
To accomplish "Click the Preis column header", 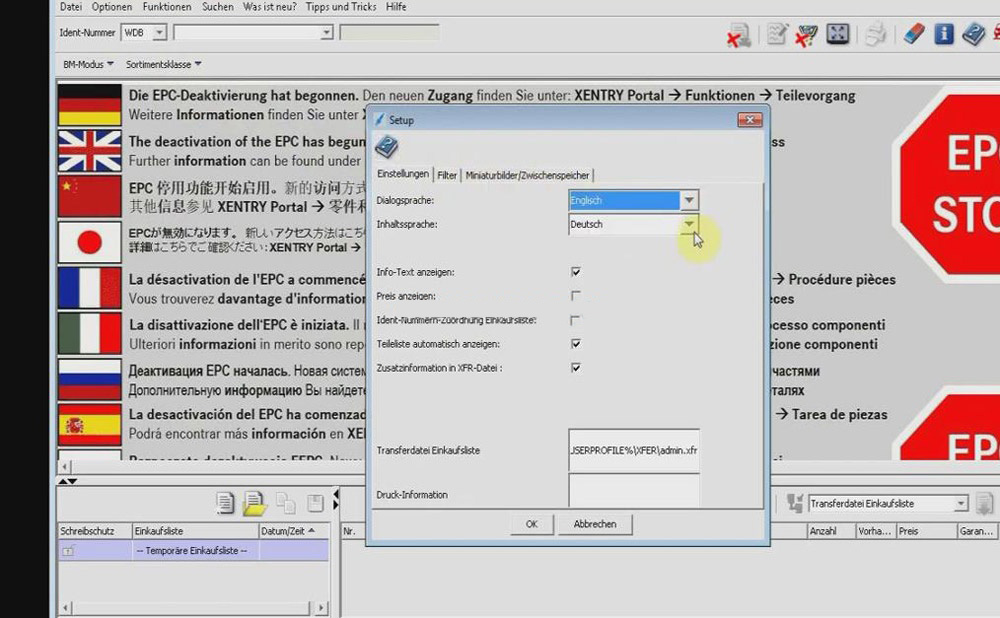I will point(927,531).
